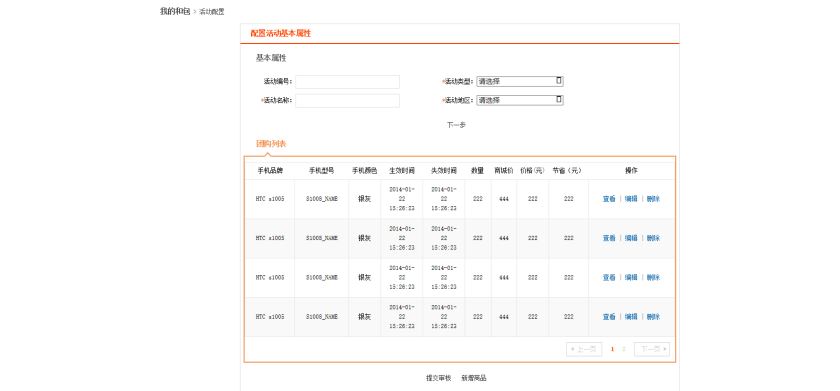The width and height of the screenshot is (840, 391).
Task: Click the 失效时间 column header
Action: point(444,171)
